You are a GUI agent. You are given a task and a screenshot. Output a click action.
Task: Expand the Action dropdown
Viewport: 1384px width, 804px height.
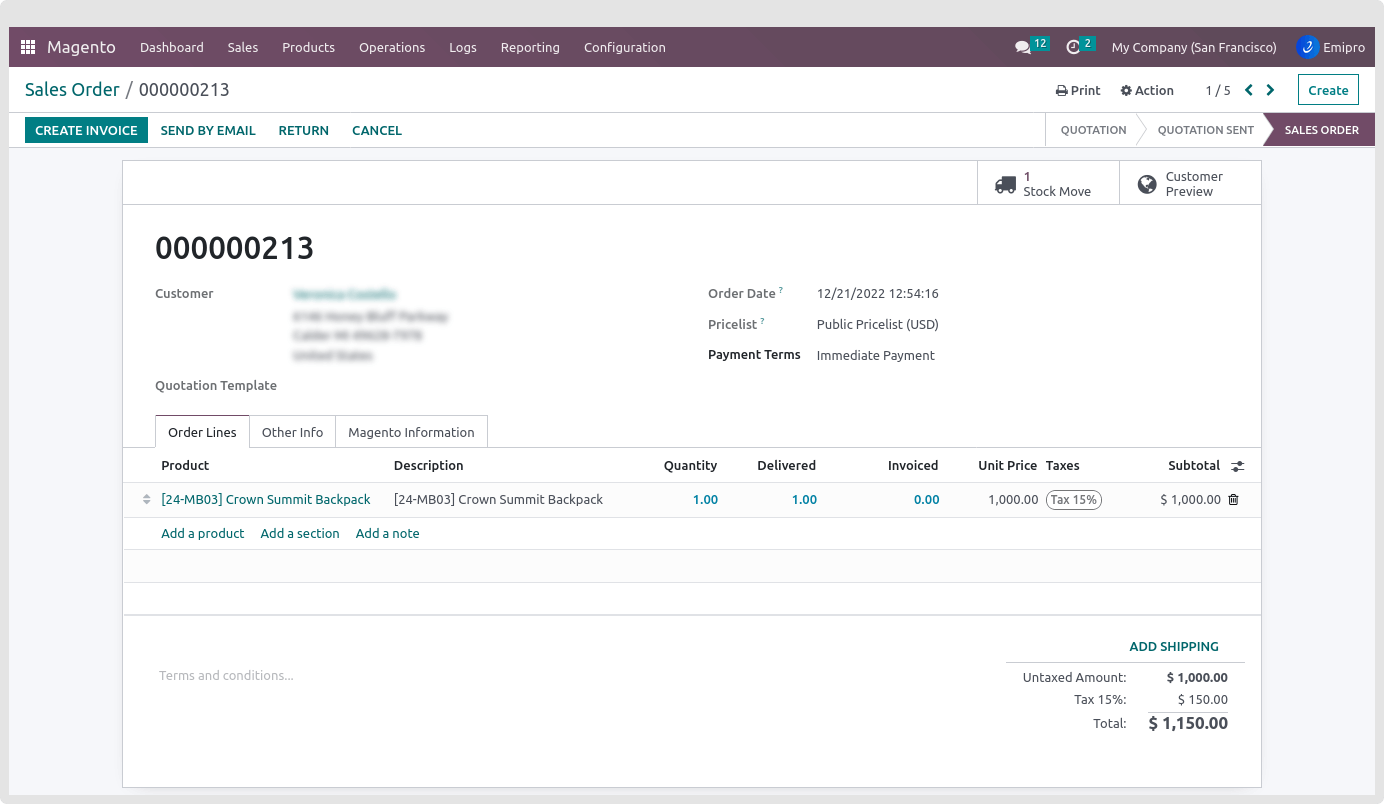[1147, 90]
